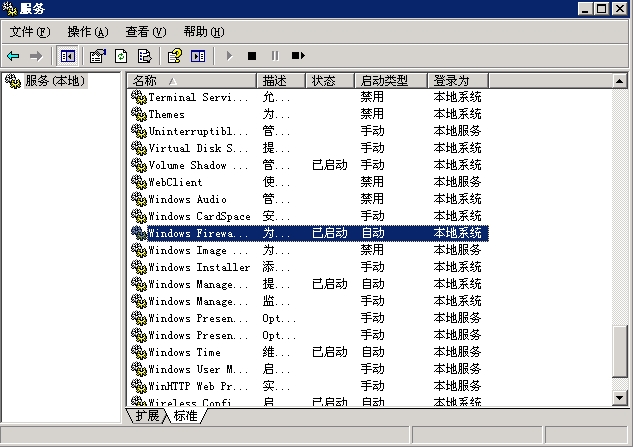633x447 pixels.
Task: Click the Windows User M... service name
Action: (x=198, y=369)
